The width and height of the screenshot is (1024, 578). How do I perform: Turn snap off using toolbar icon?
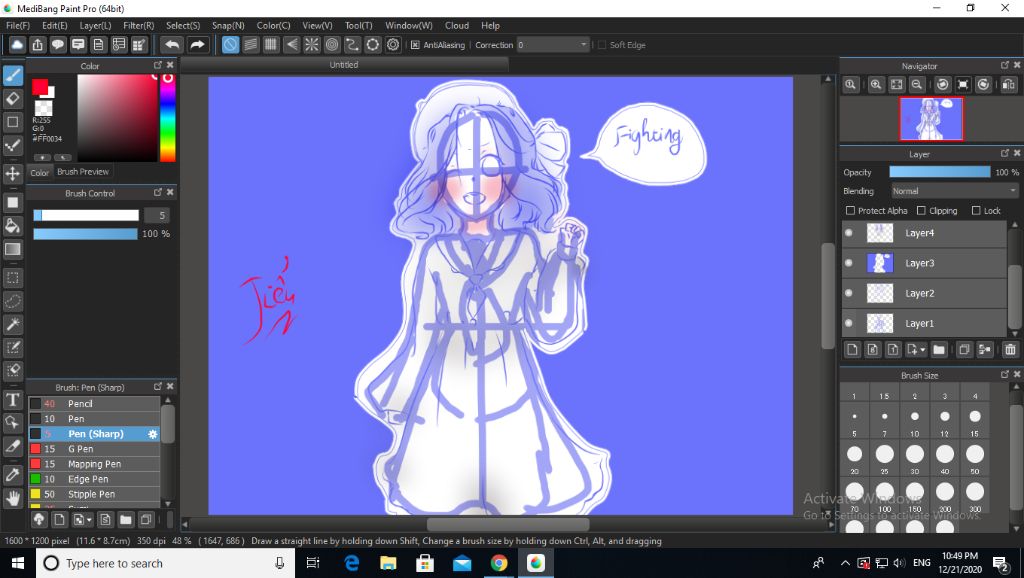(x=231, y=44)
